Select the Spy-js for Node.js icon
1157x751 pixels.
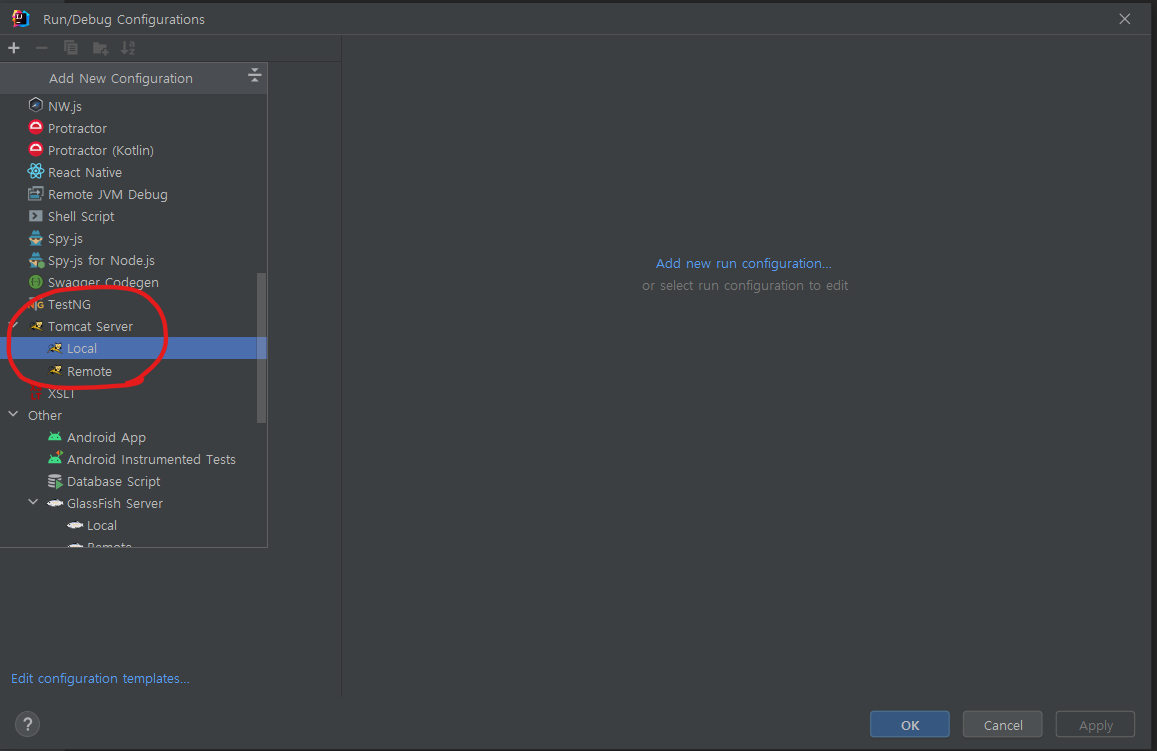(36, 260)
